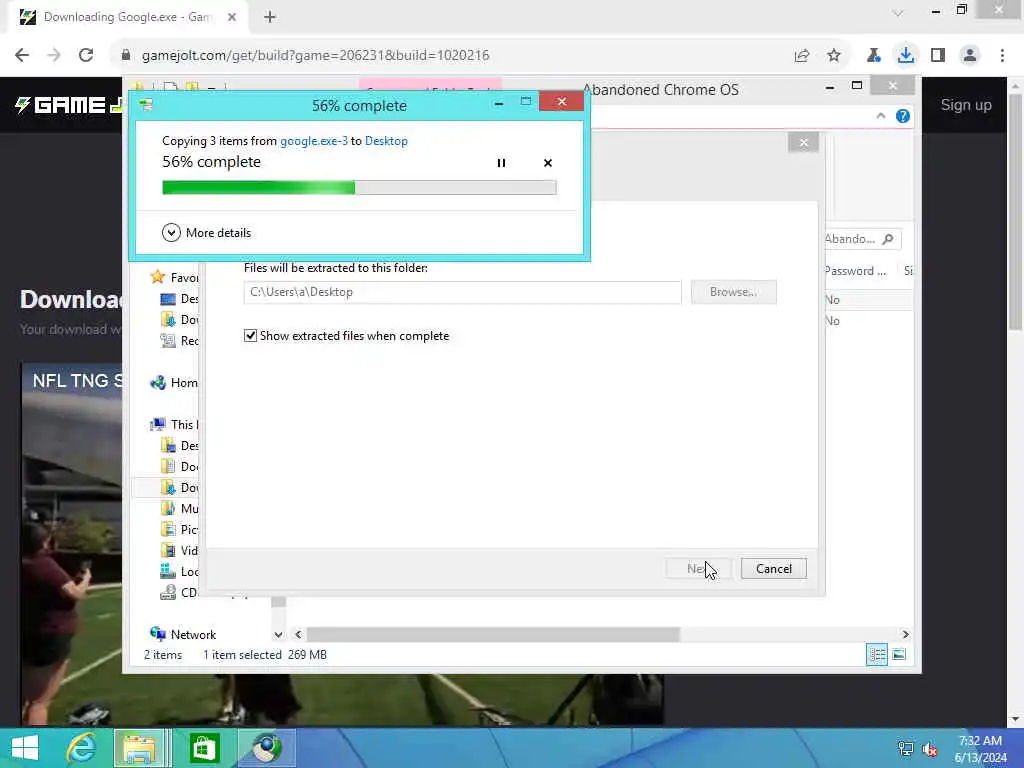Share this page icon in Chrome
The width and height of the screenshot is (1024, 768).
[x=802, y=56]
